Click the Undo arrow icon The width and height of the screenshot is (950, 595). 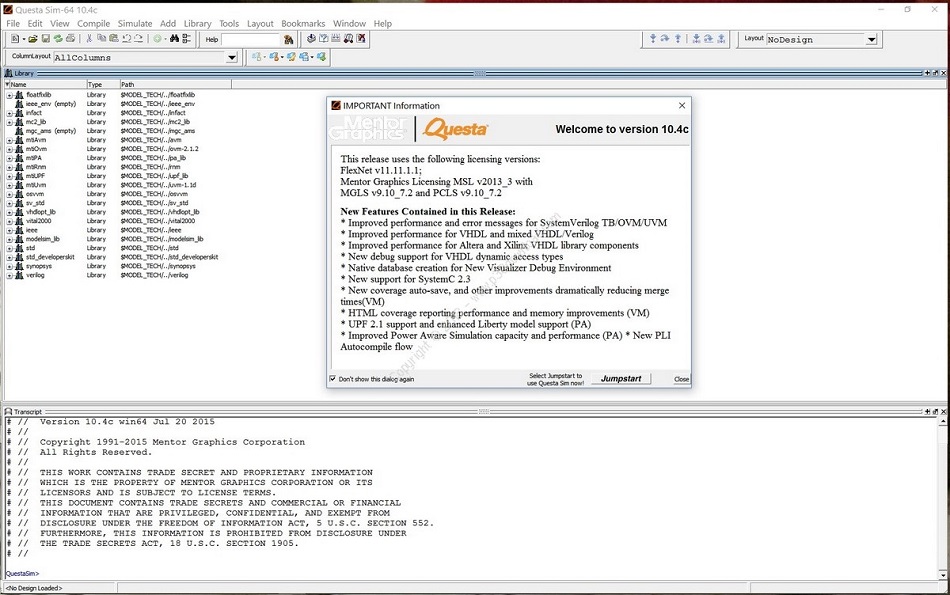126,39
